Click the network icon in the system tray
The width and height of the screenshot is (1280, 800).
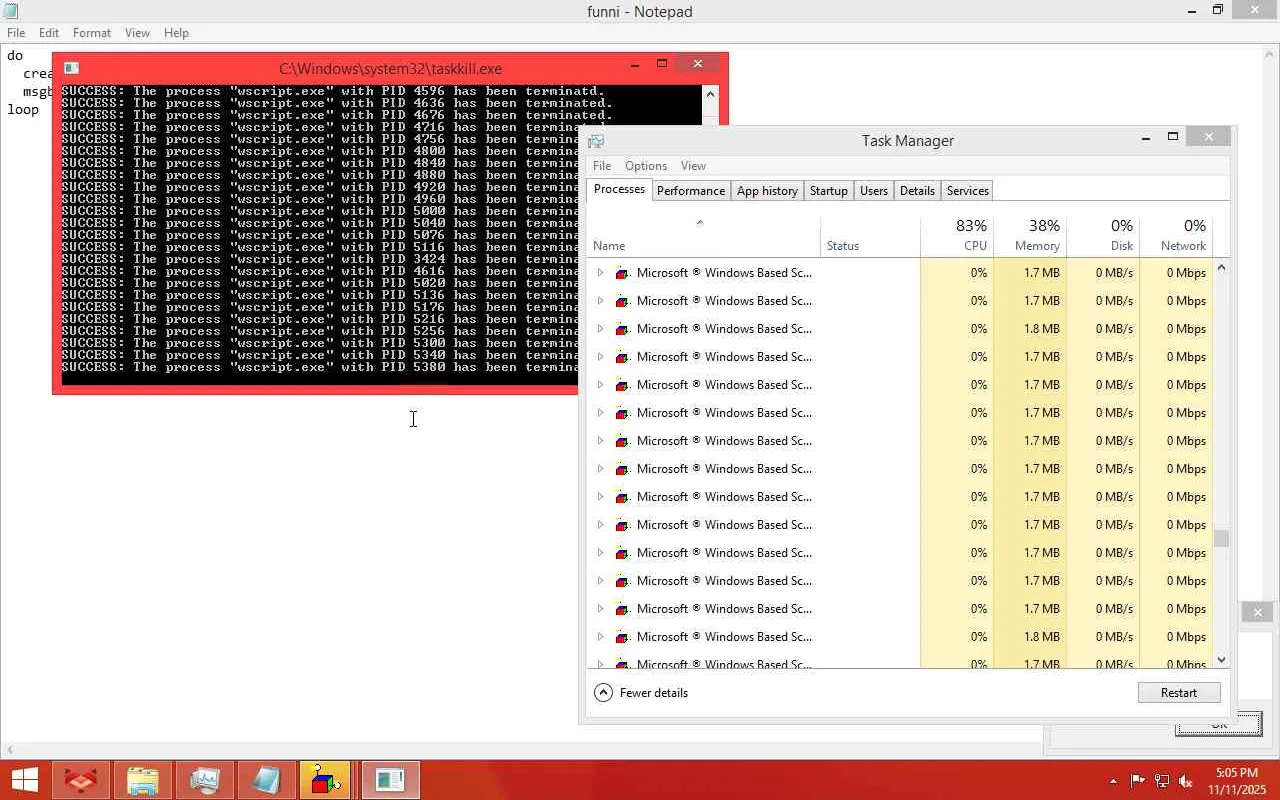(x=1162, y=781)
